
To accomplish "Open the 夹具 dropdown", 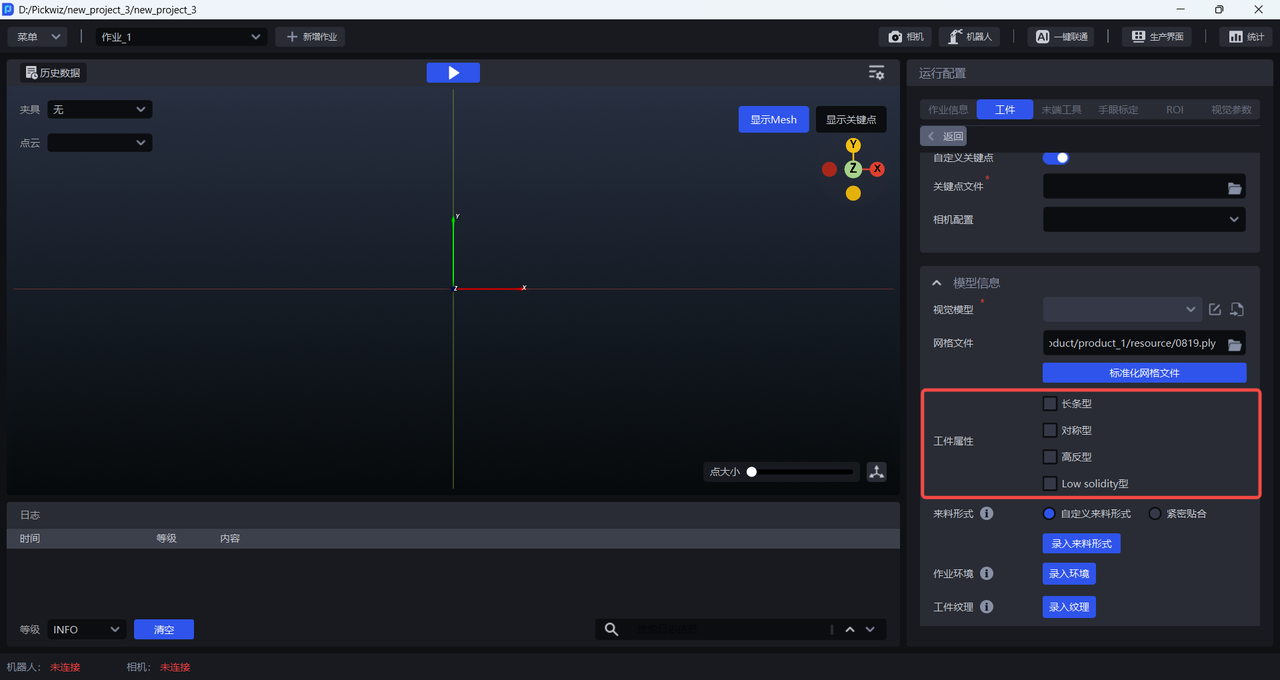I will [x=100, y=109].
